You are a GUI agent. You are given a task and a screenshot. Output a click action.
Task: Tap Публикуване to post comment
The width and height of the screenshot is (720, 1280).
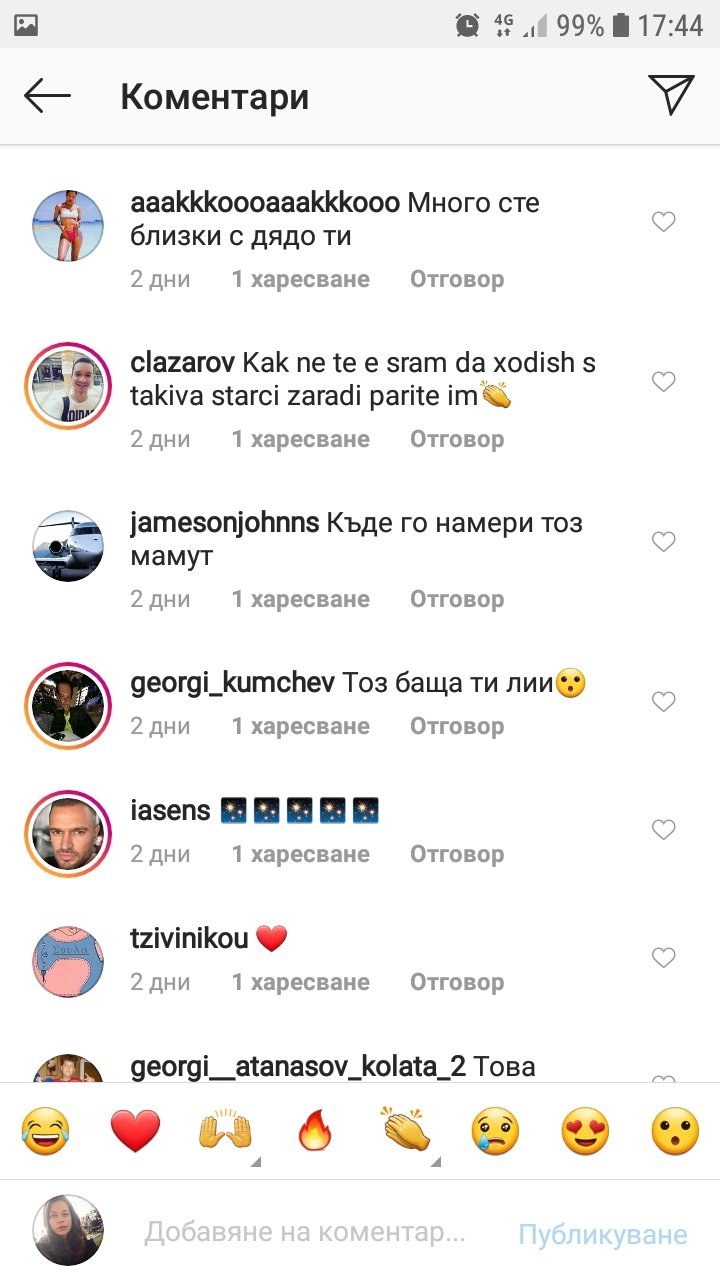[603, 1234]
